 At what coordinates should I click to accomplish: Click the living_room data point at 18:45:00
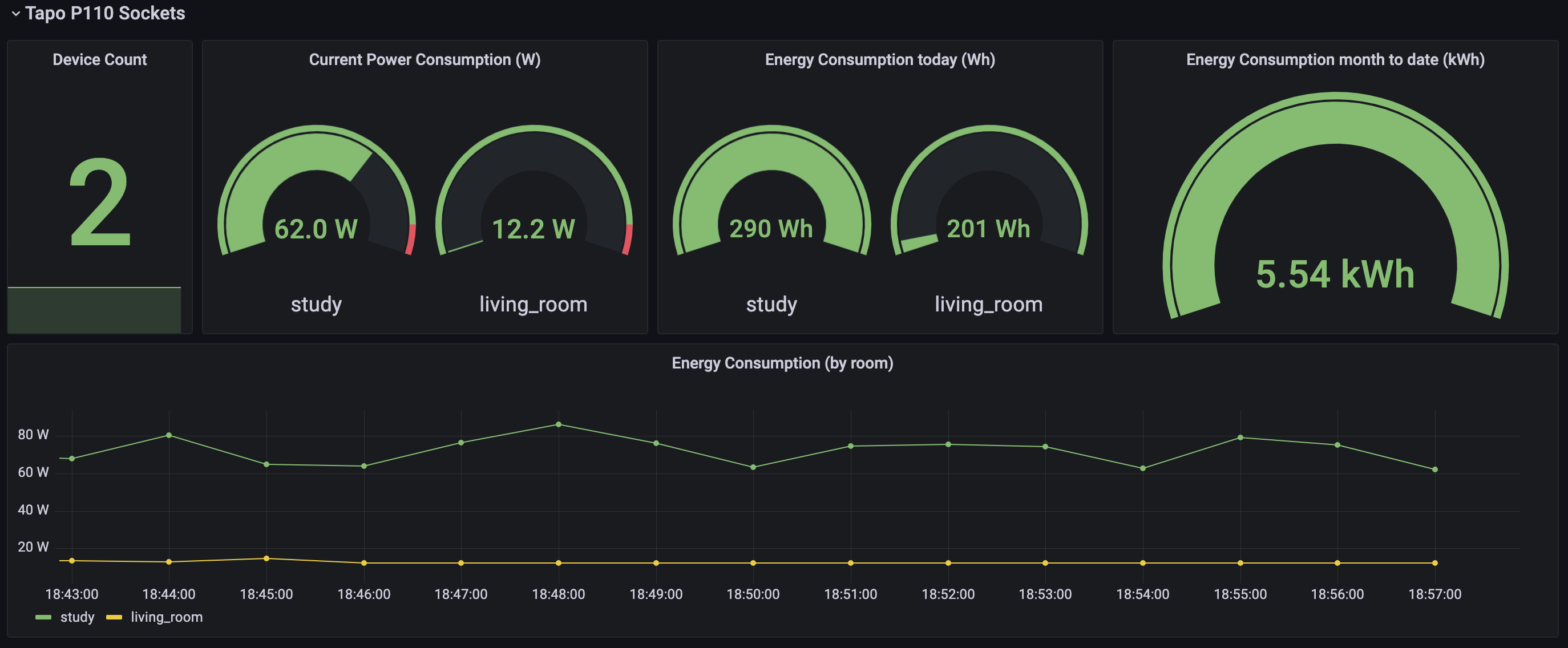(x=266, y=558)
